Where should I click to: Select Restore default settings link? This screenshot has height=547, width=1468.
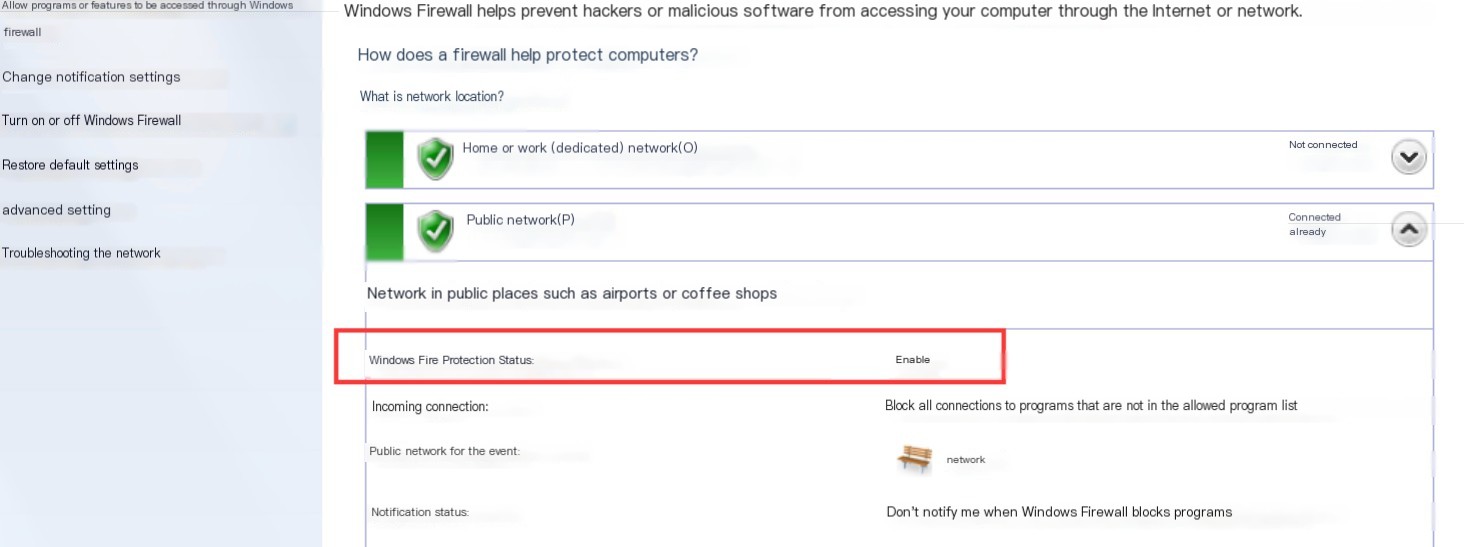click(x=70, y=165)
